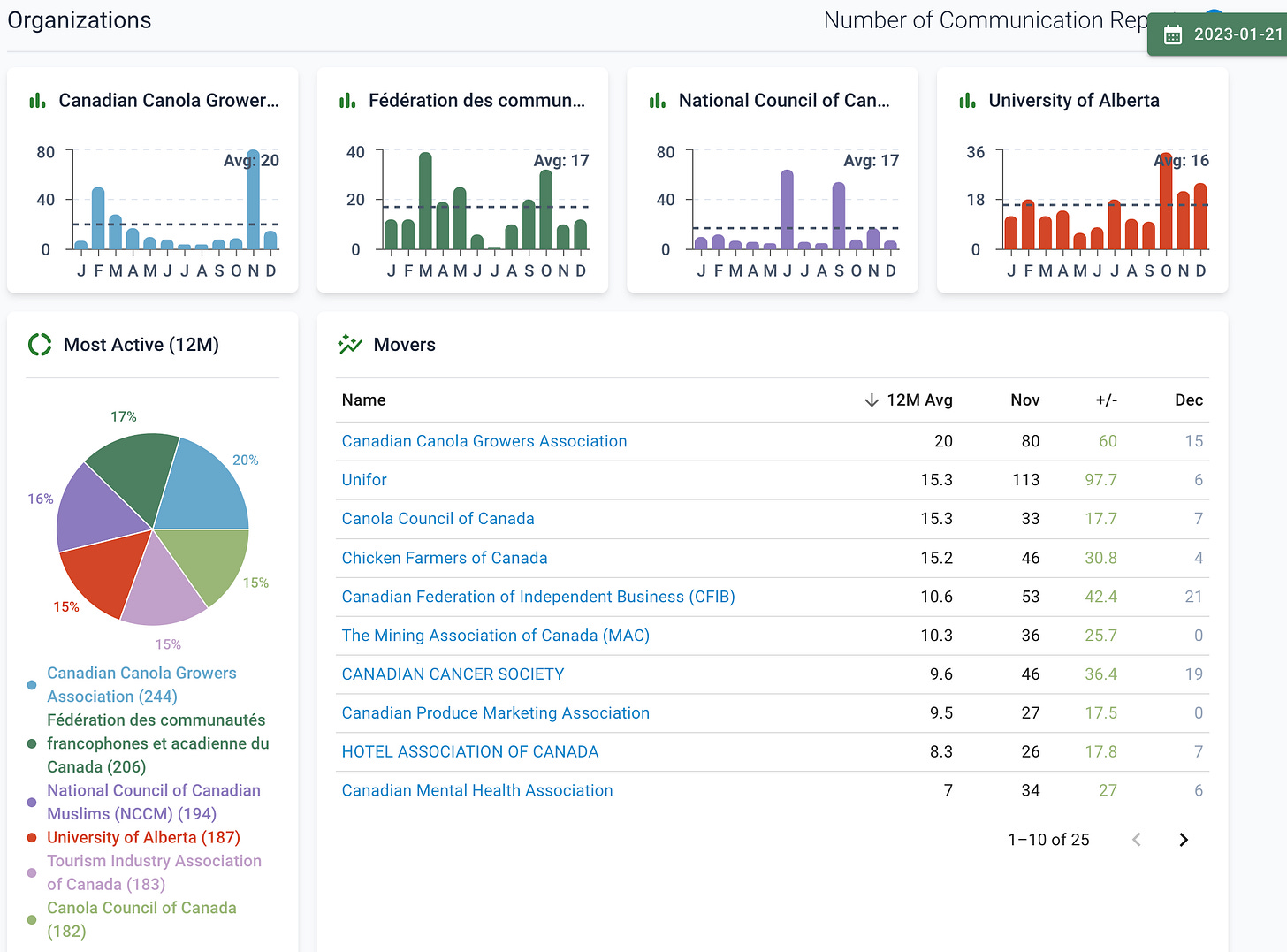Click the Name column header
The width and height of the screenshot is (1287, 952).
click(x=364, y=400)
